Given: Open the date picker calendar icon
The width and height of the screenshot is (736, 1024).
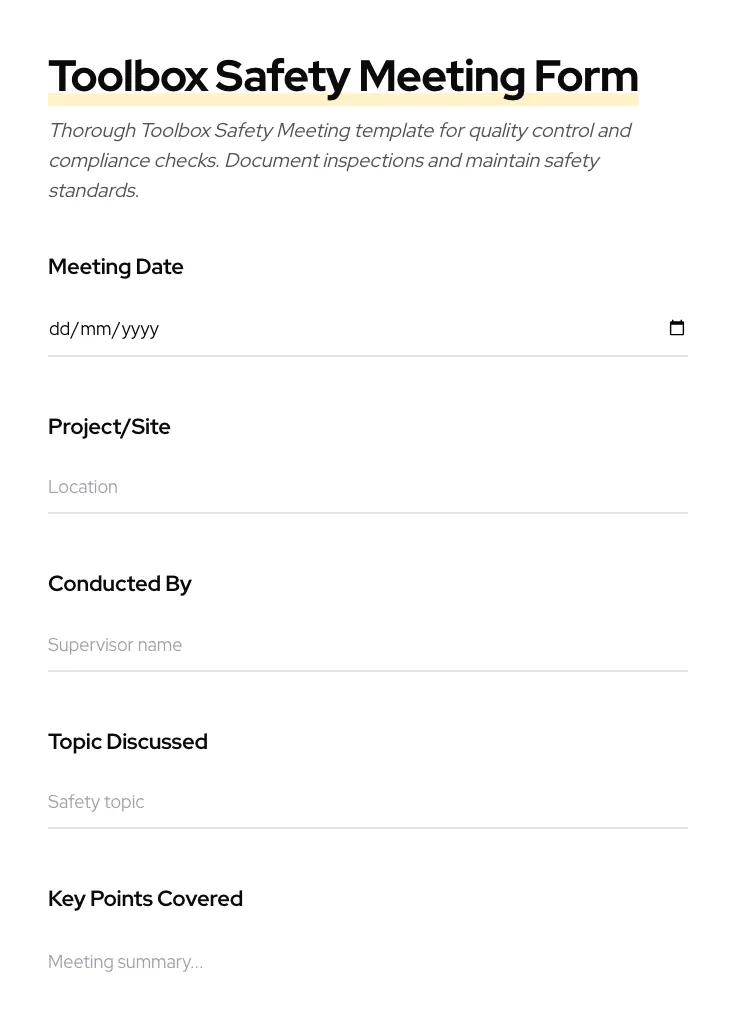Looking at the screenshot, I should [677, 328].
